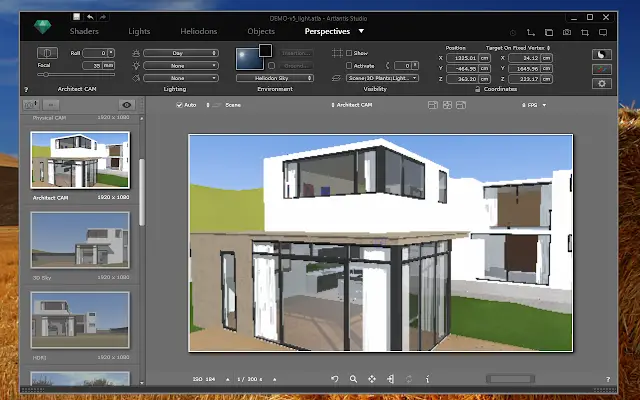
Task: Open render settings gear button
Action: pos(602,84)
